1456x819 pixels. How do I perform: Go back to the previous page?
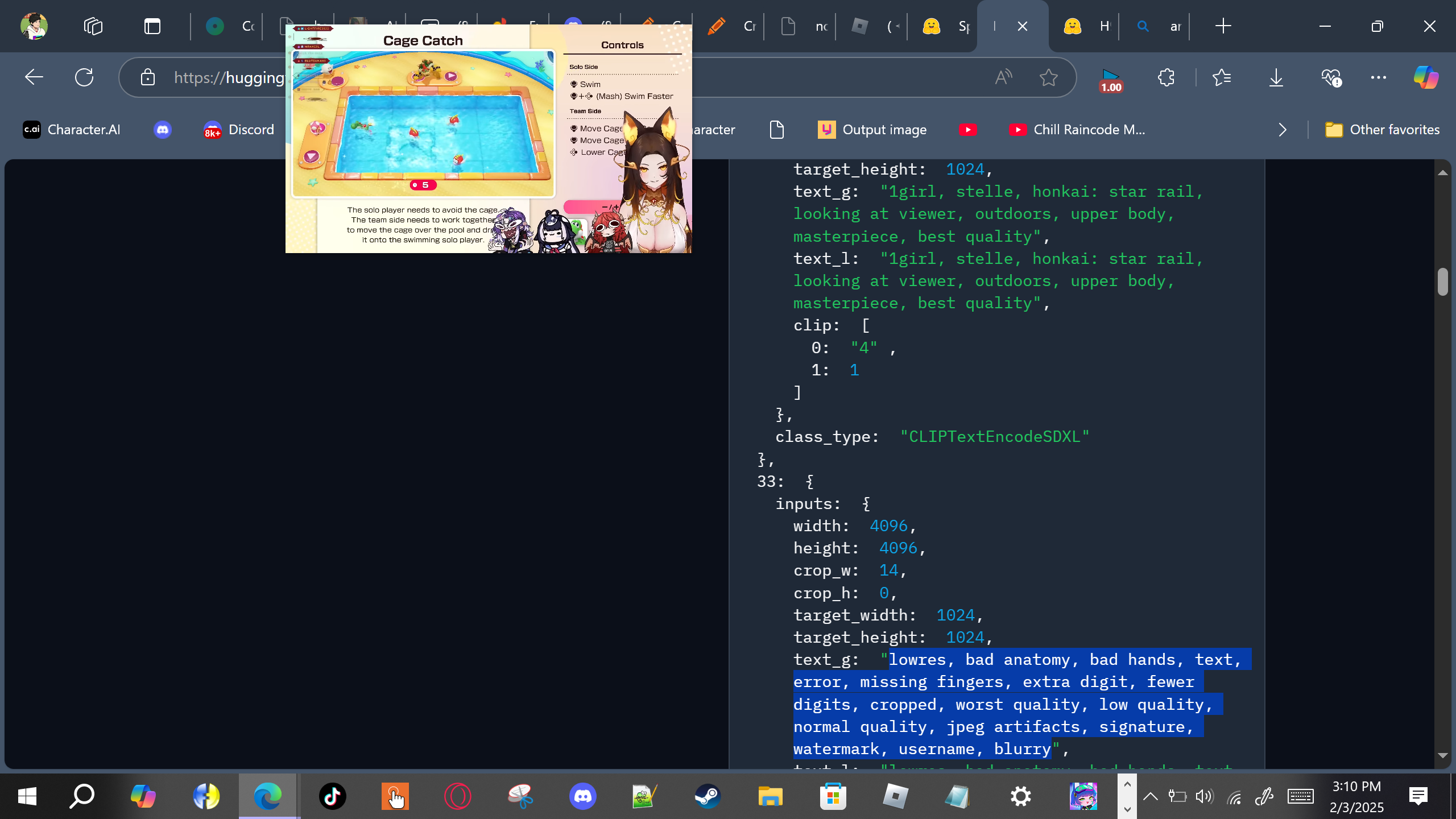(34, 77)
